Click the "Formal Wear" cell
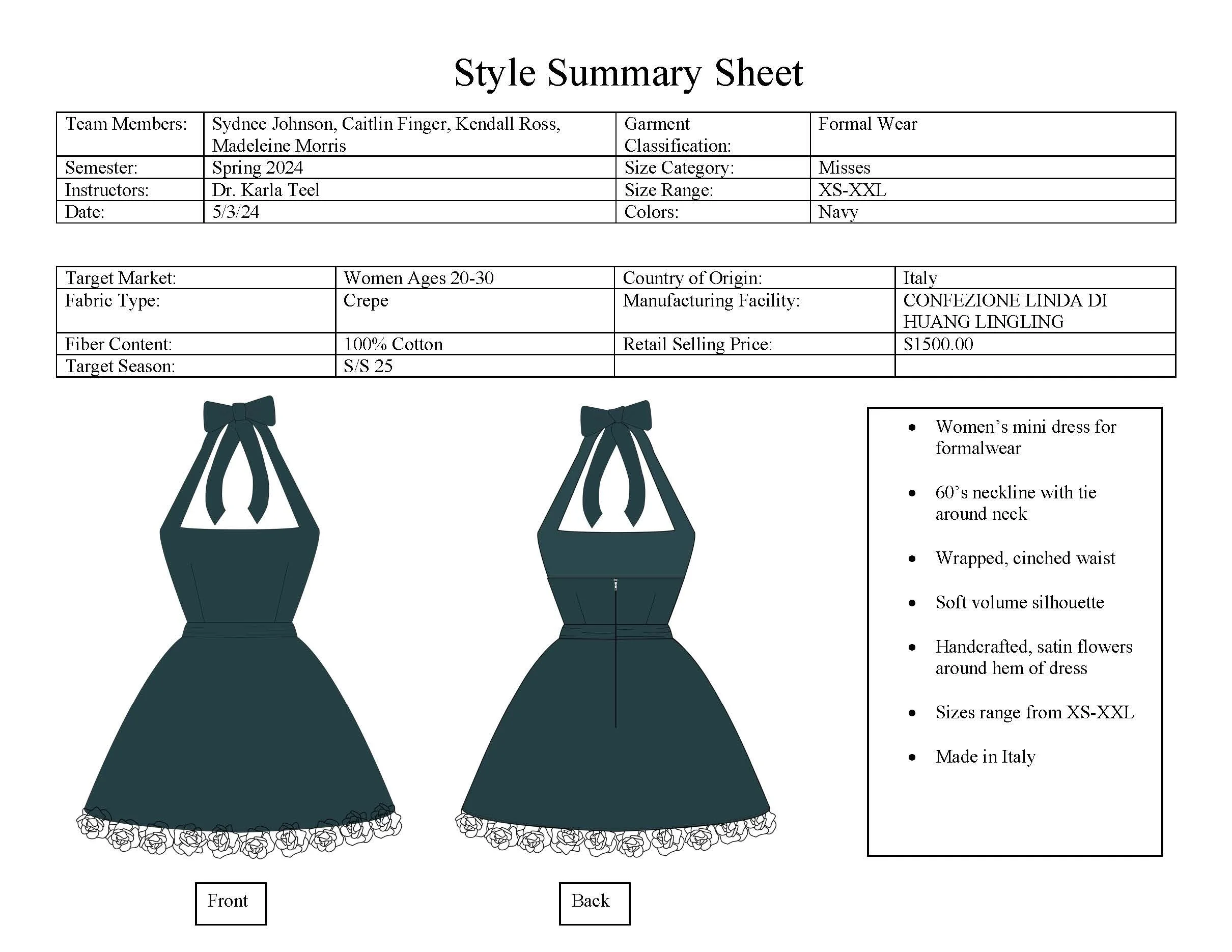The height and width of the screenshot is (952, 1232). point(993,134)
